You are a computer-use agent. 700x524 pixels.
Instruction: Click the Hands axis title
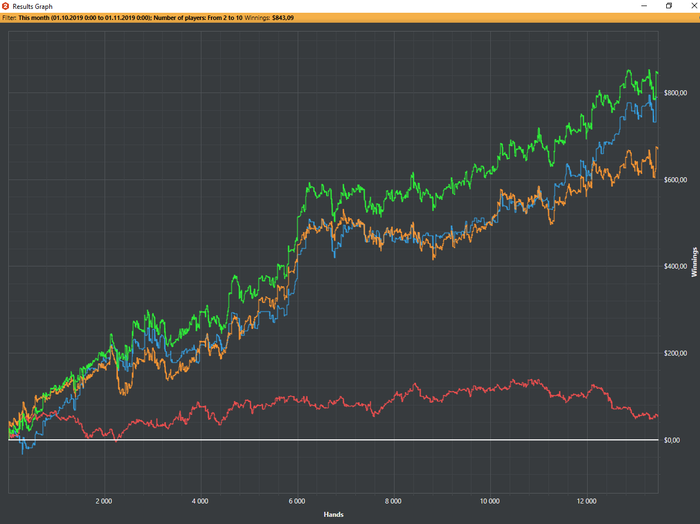(x=333, y=514)
